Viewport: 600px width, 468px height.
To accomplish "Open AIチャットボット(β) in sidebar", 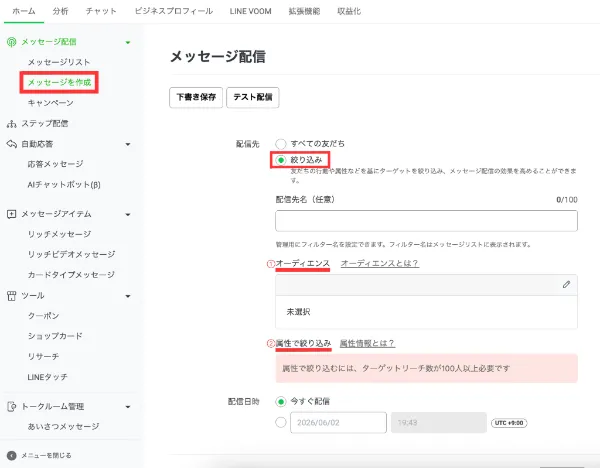I will (x=64, y=184).
